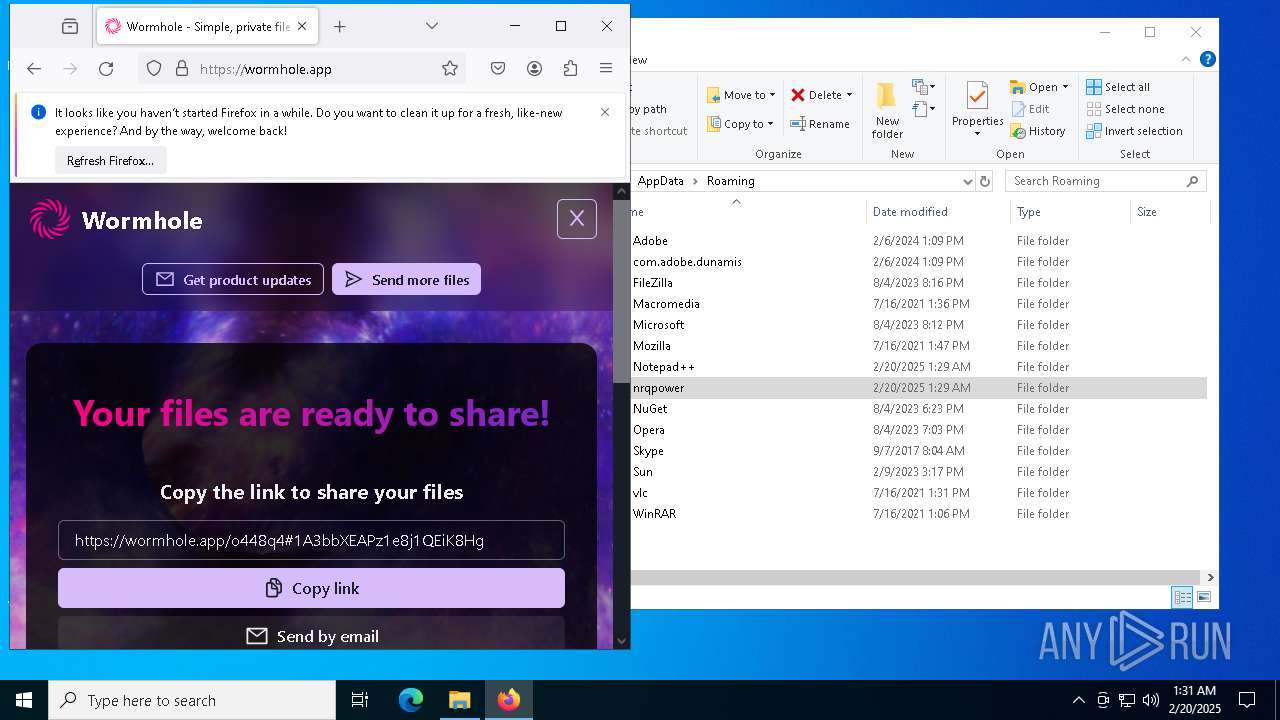Go back in Firefox
1280x720 pixels.
click(34, 68)
